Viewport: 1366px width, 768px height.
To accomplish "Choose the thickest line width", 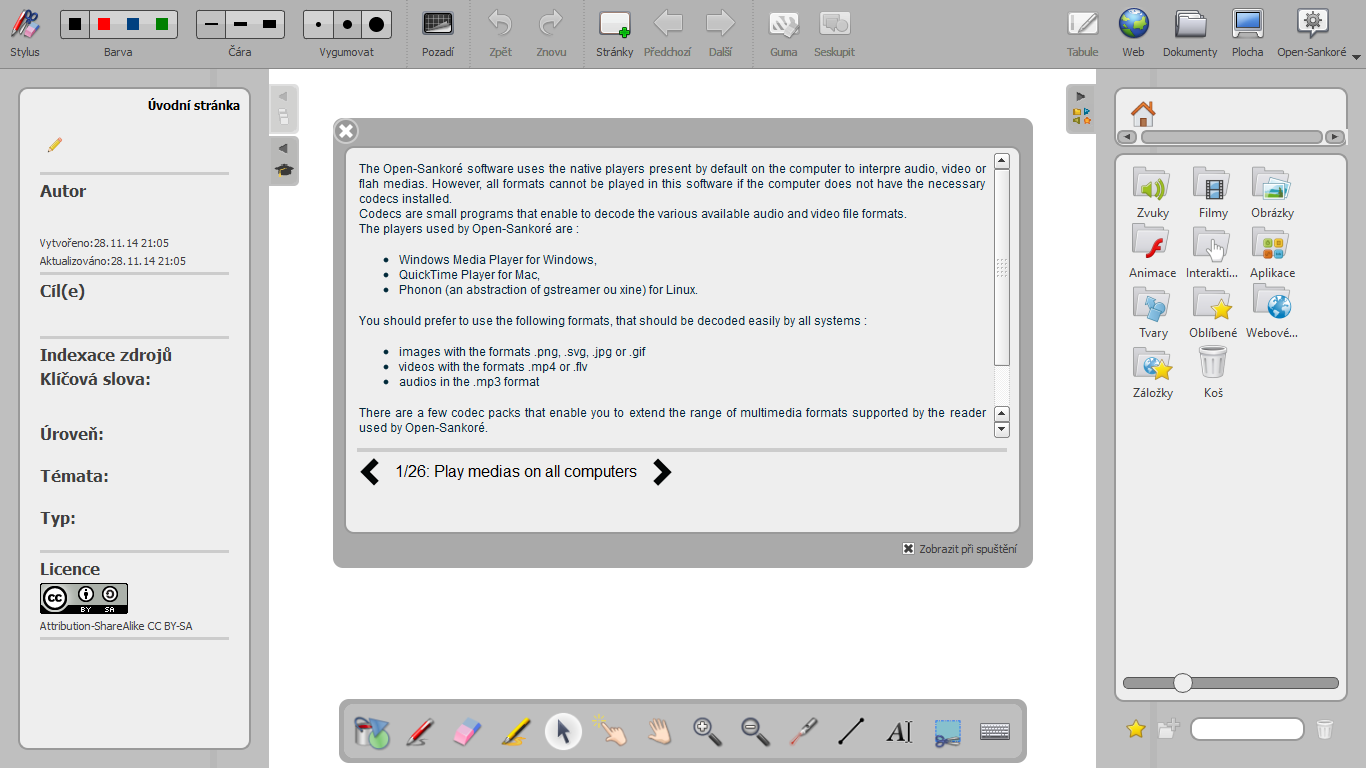I will coord(269,24).
